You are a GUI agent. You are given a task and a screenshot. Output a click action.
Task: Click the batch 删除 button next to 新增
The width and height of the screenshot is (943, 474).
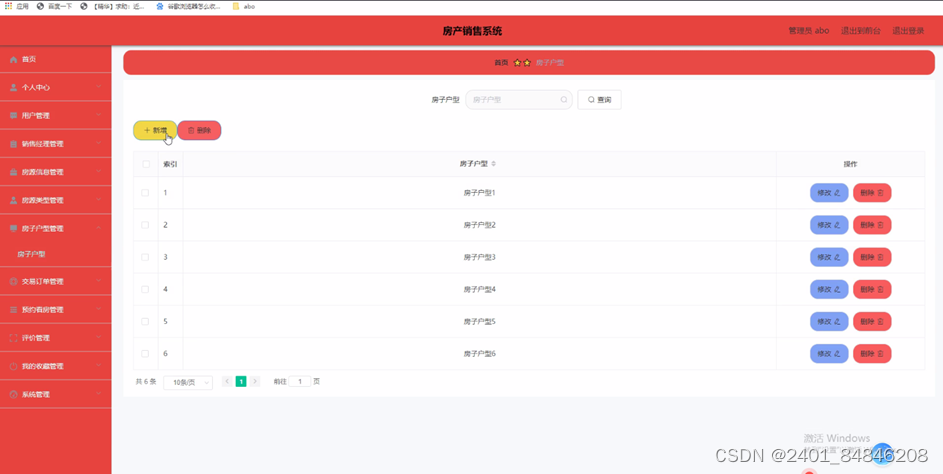(x=199, y=130)
